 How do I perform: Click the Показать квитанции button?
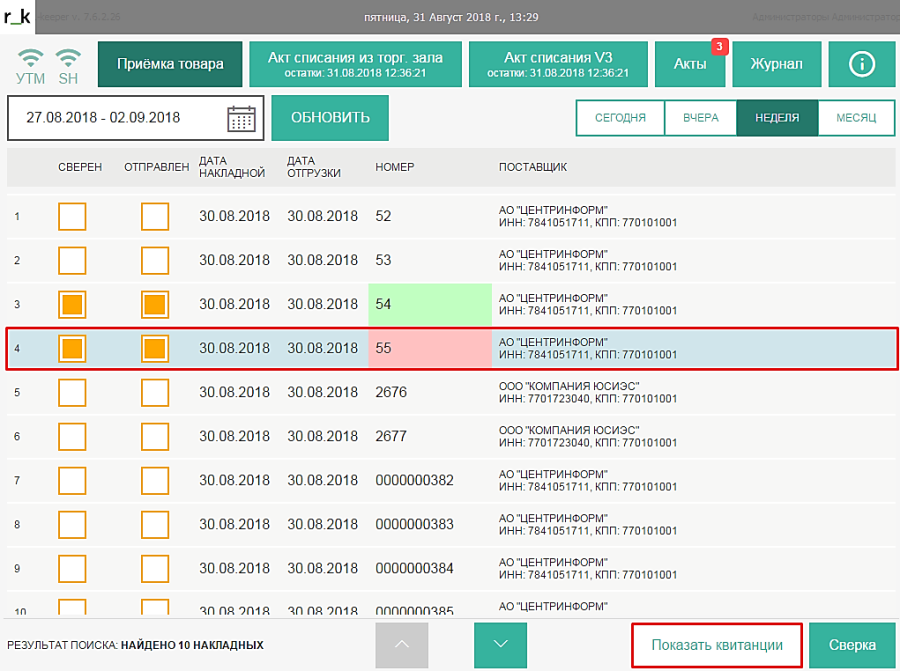click(717, 645)
